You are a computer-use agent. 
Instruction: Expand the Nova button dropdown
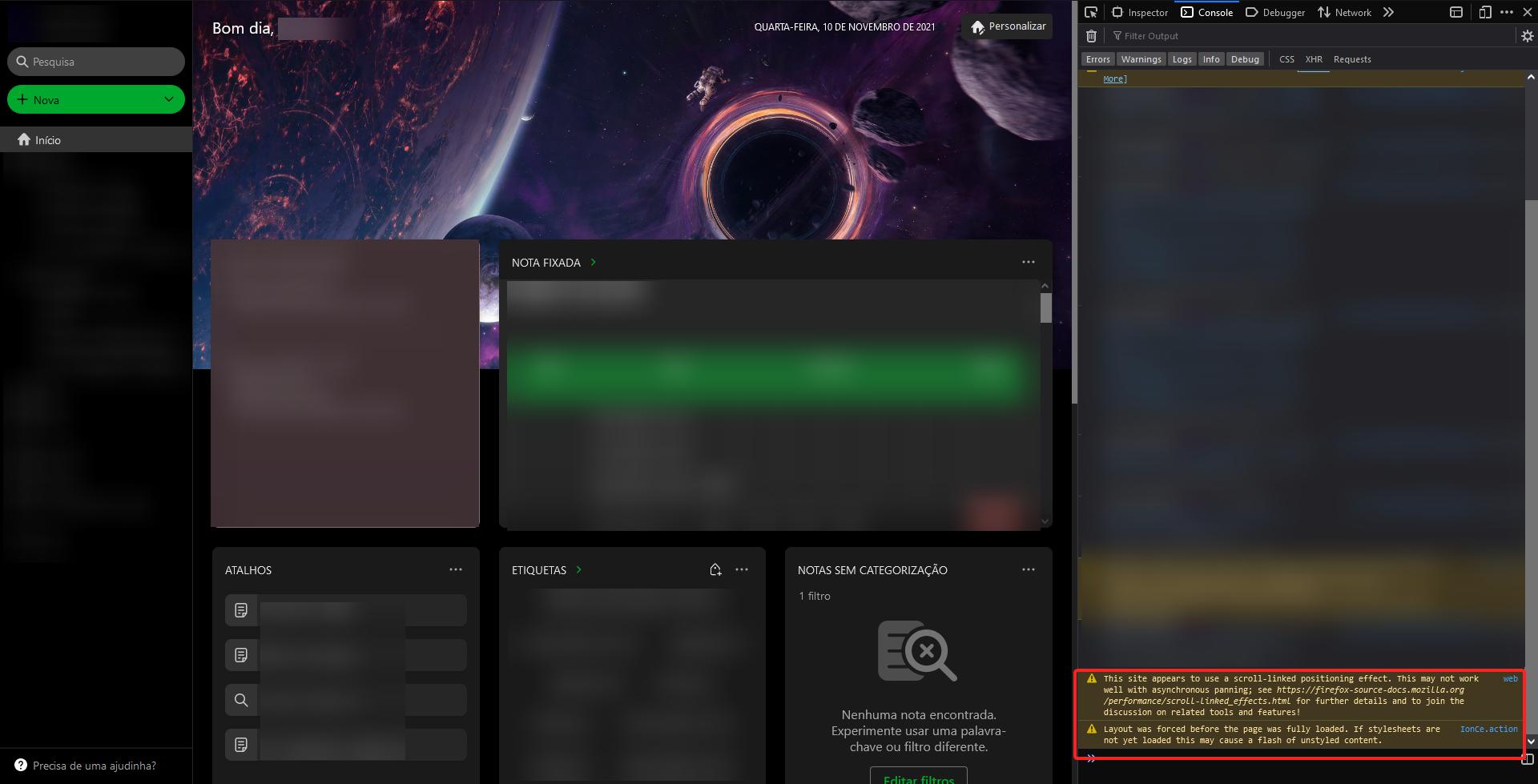(168, 99)
